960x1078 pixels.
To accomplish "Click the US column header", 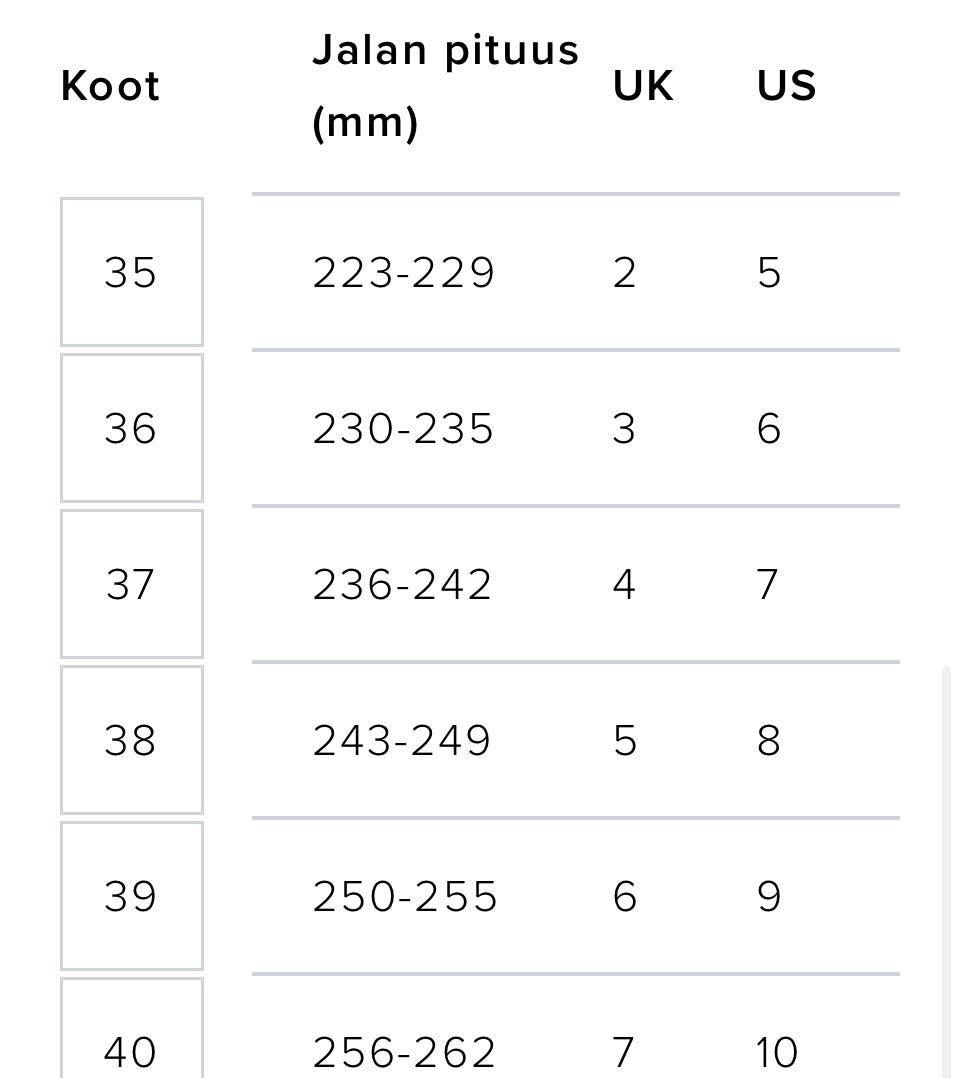I will [786, 86].
